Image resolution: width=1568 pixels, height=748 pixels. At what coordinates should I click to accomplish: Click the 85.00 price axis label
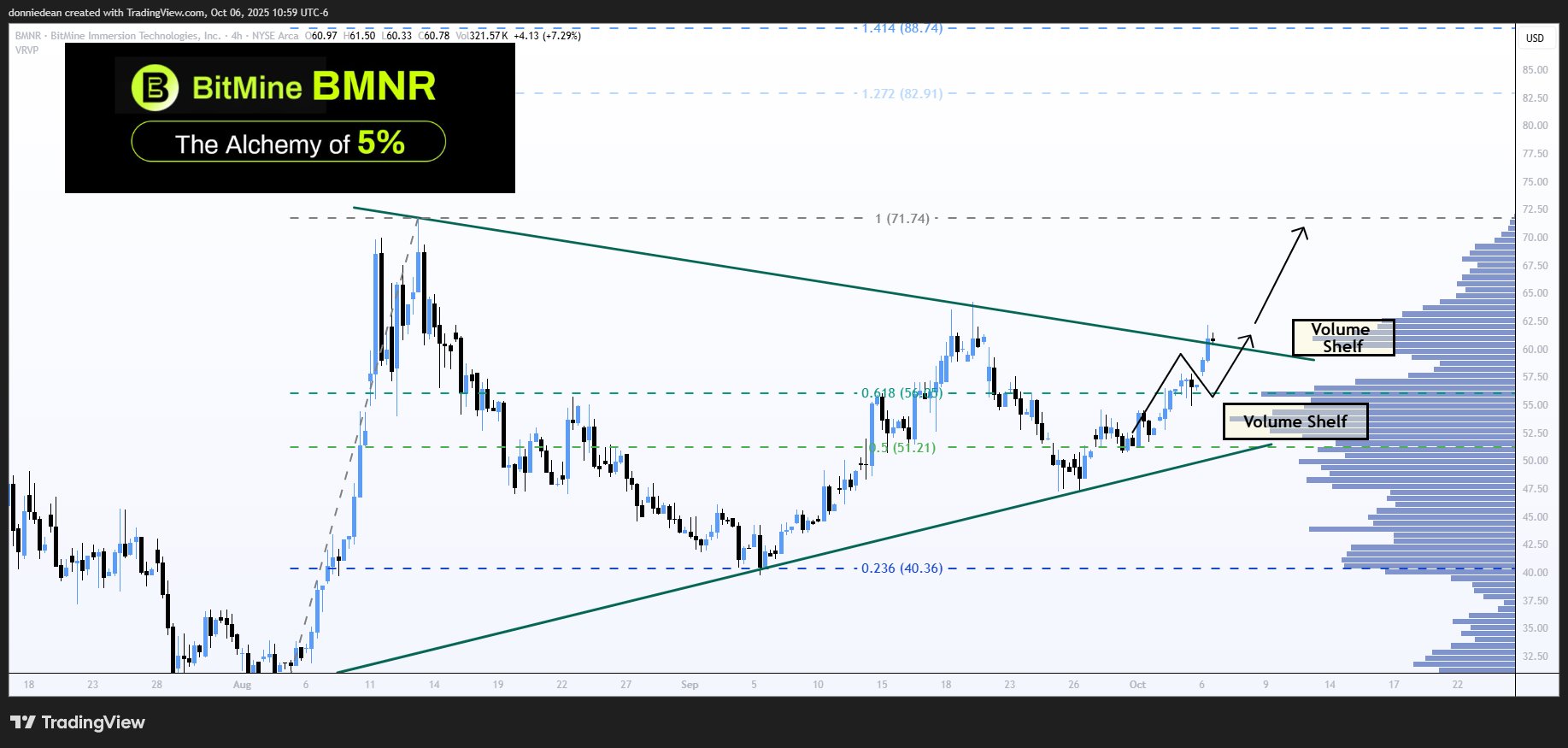tap(1536, 70)
